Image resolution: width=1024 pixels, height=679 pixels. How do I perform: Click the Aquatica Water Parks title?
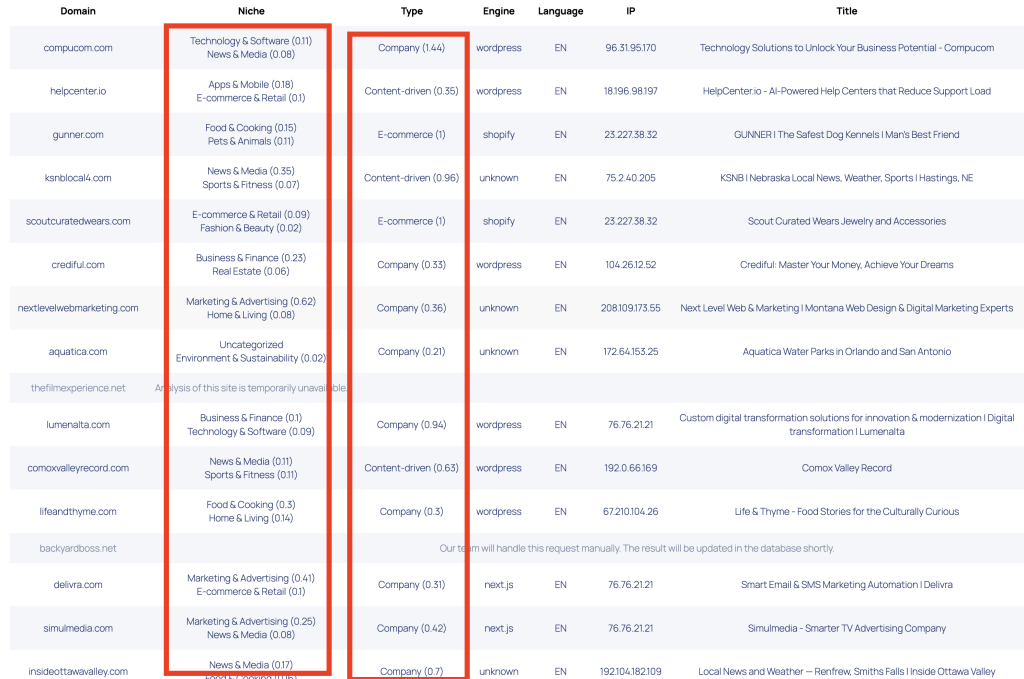[846, 351]
